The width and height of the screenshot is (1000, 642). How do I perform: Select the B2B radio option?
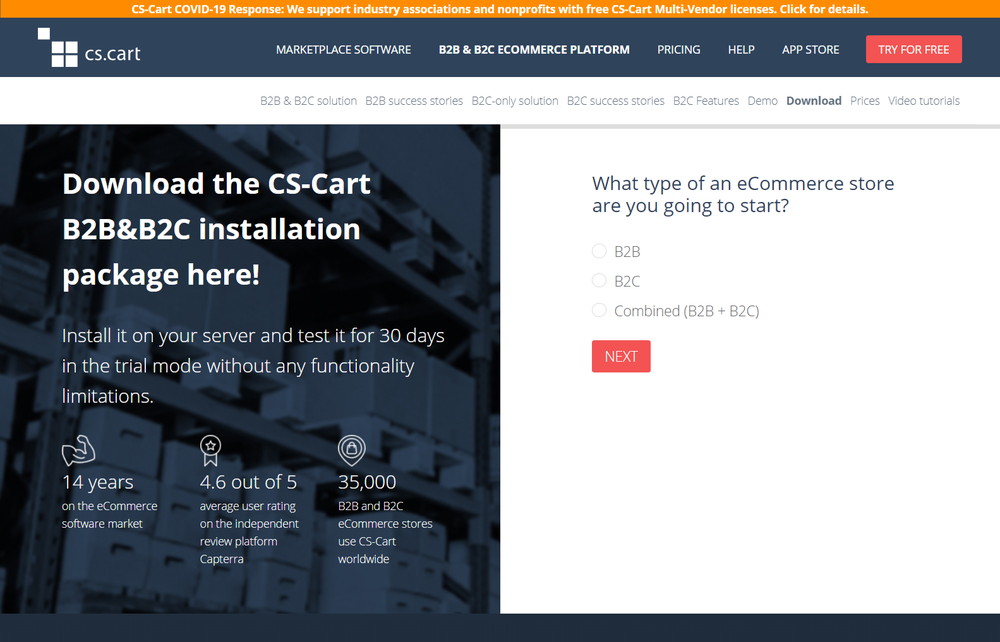pos(599,251)
